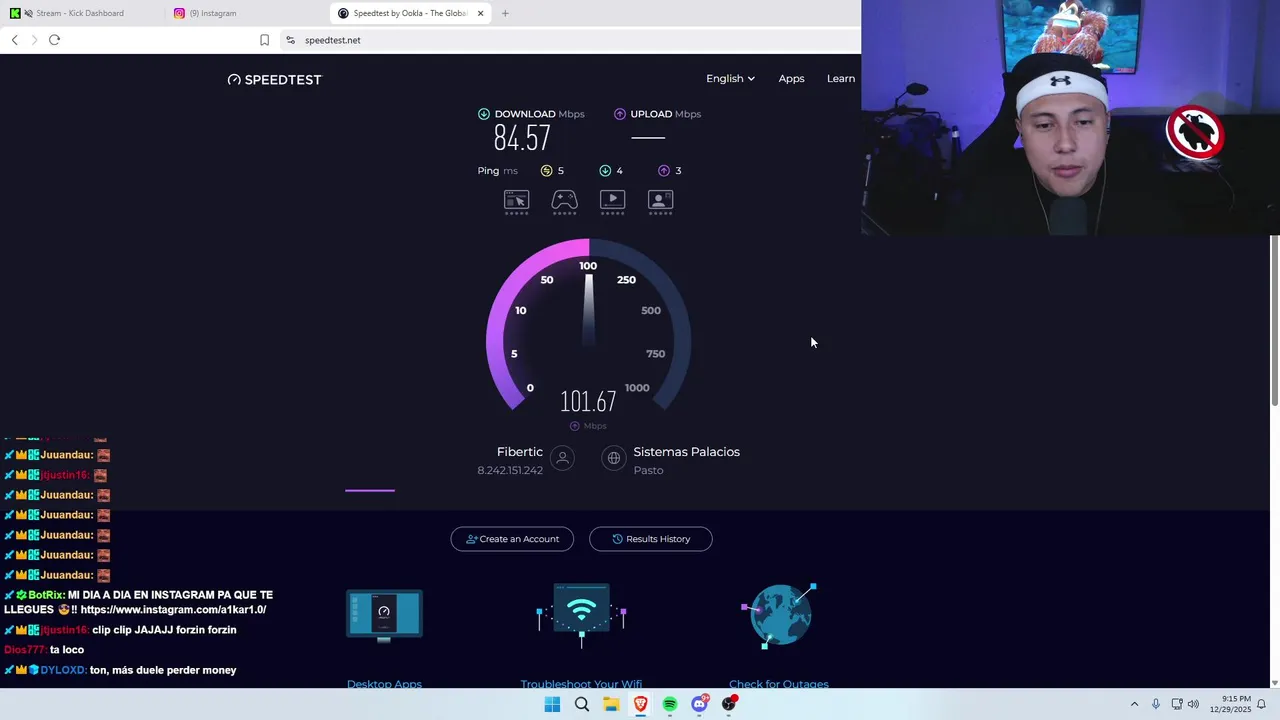
Task: Click the network system tray icon
Action: click(x=1177, y=704)
